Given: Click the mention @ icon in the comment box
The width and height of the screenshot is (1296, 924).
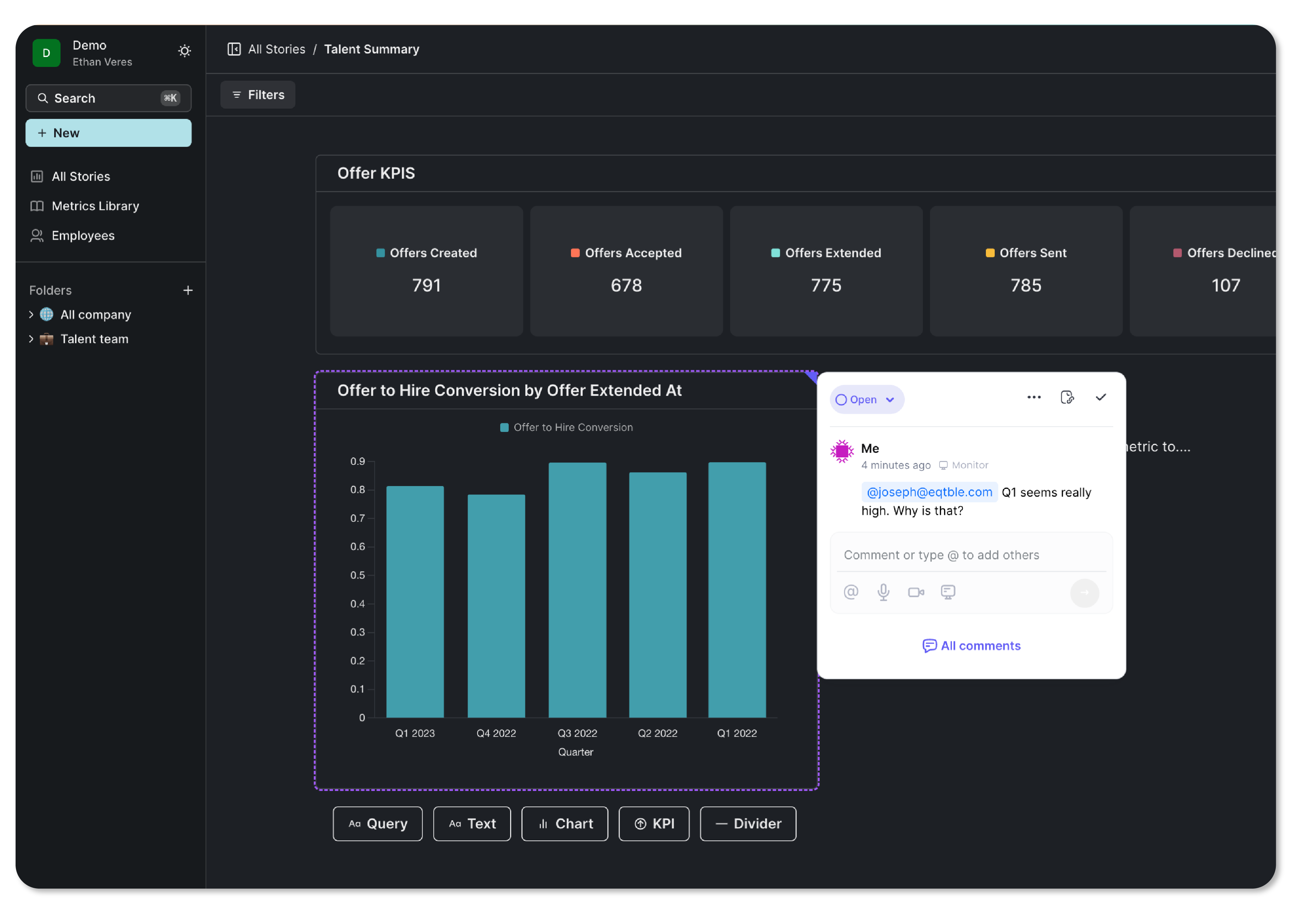Looking at the screenshot, I should point(851,592).
